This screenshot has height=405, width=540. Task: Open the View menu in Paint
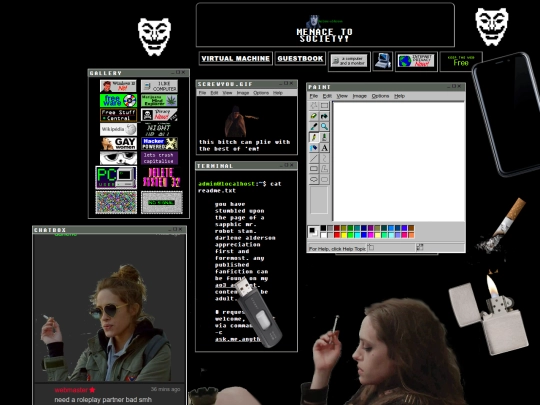342,96
